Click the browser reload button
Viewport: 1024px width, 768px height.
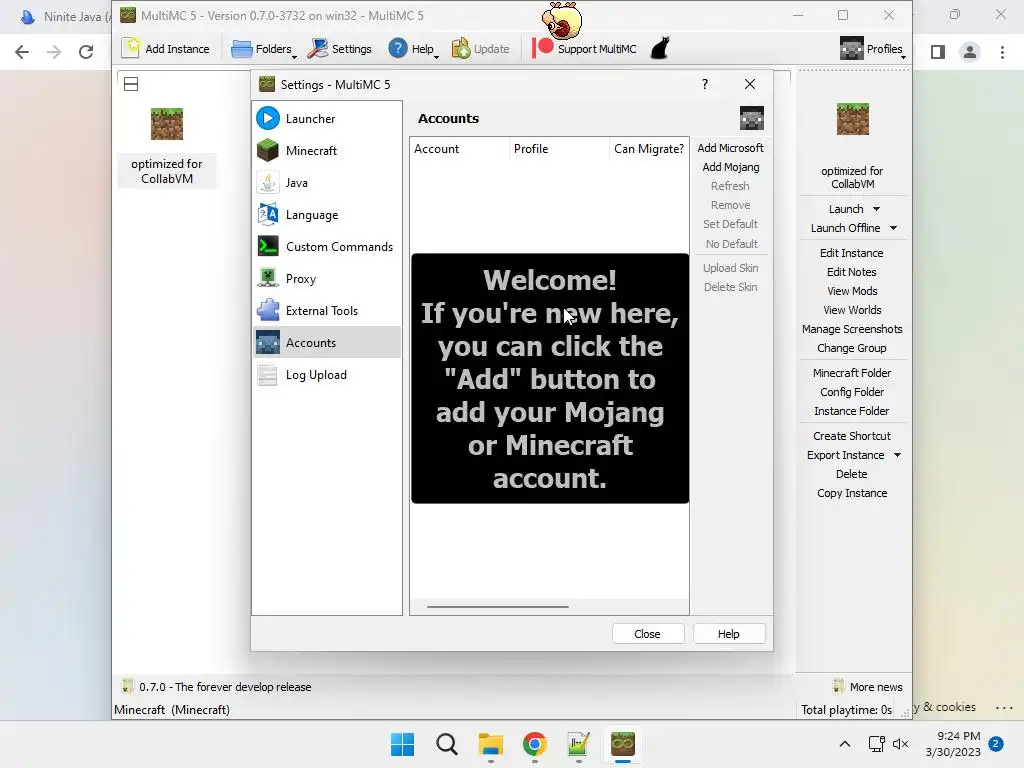click(x=86, y=52)
